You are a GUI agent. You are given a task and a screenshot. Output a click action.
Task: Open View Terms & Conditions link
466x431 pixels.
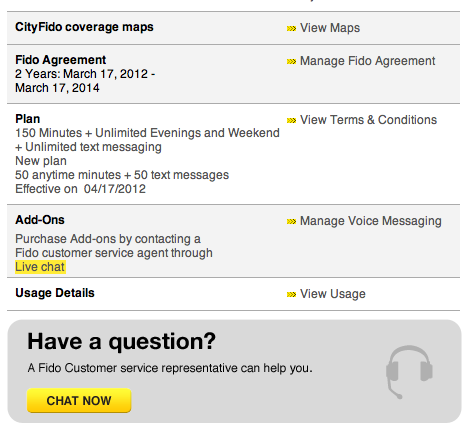pyautogui.click(x=368, y=120)
